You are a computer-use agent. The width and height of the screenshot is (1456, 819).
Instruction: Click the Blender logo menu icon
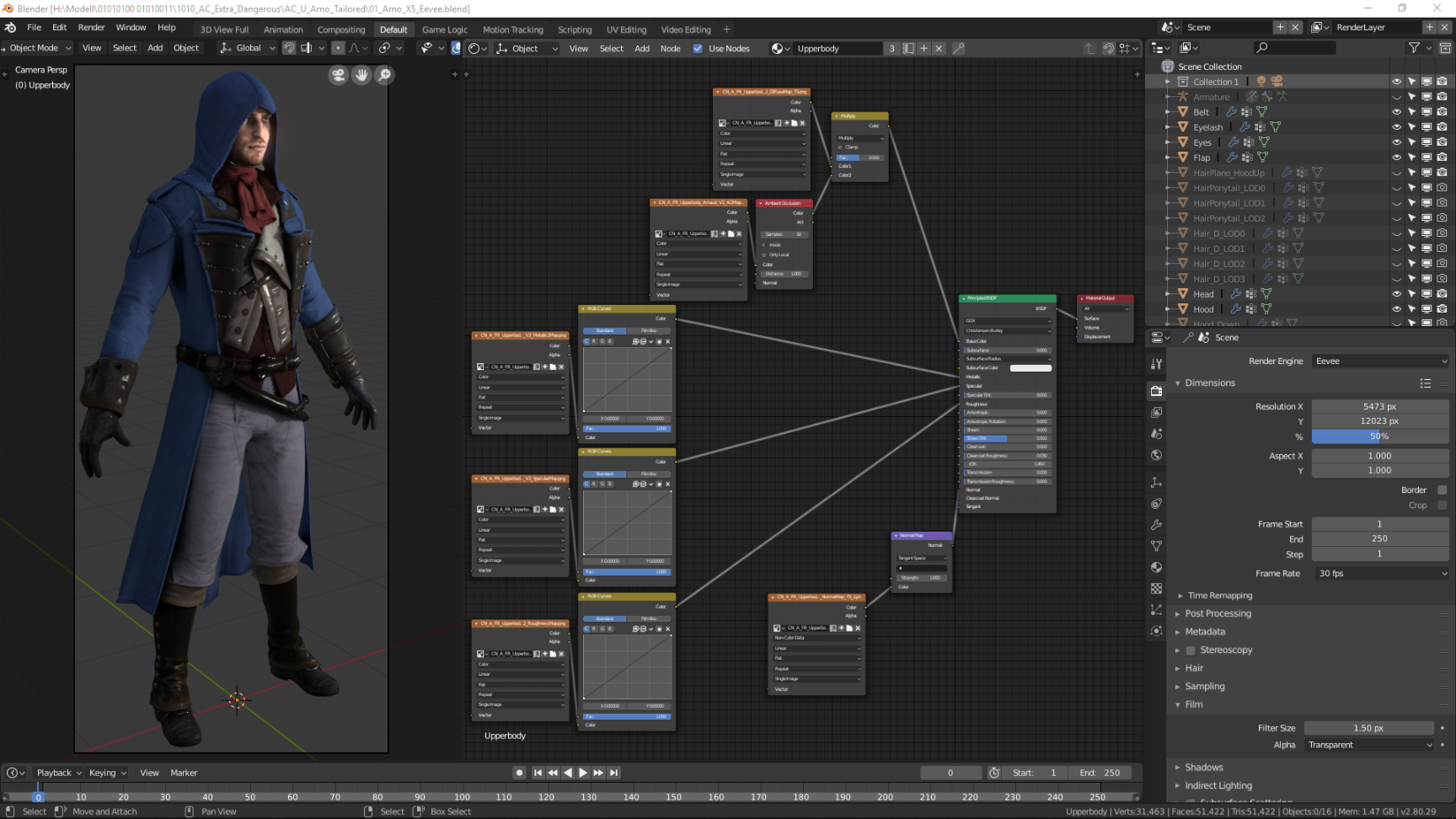pos(10,27)
